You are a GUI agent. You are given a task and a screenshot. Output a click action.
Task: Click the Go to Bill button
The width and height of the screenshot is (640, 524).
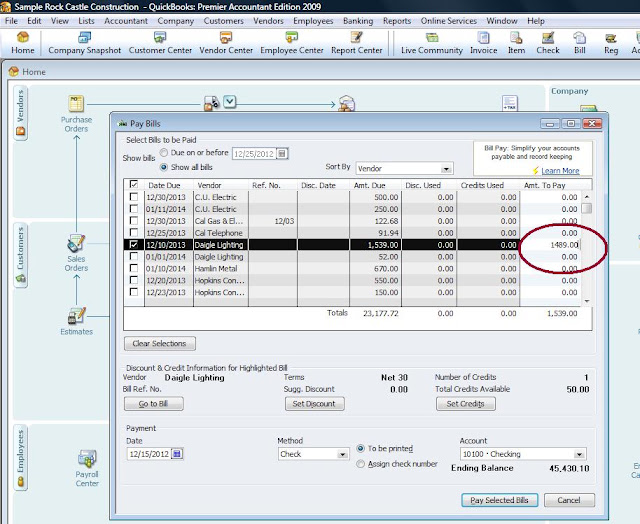(153, 404)
